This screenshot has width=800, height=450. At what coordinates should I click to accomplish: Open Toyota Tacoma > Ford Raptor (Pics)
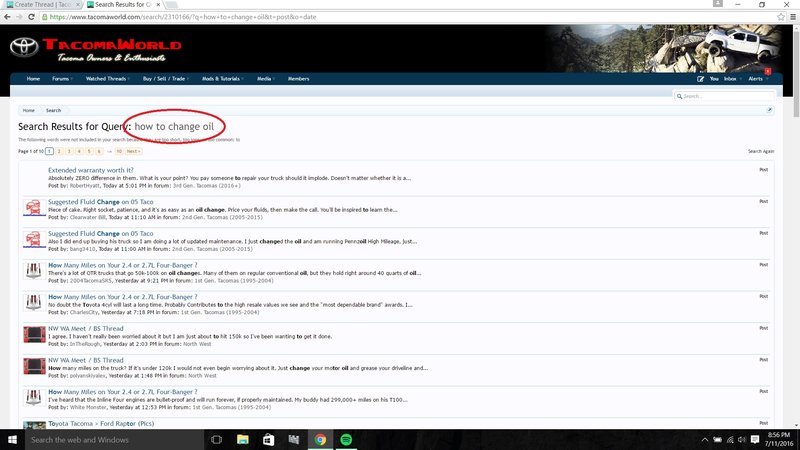(x=101, y=423)
